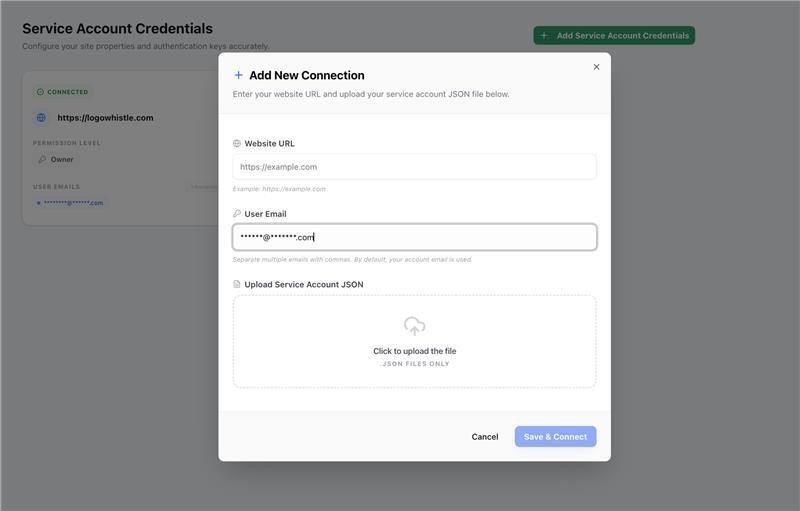Cancel the new connection dialog
Screen dimensions: 800x511
tap(485, 437)
